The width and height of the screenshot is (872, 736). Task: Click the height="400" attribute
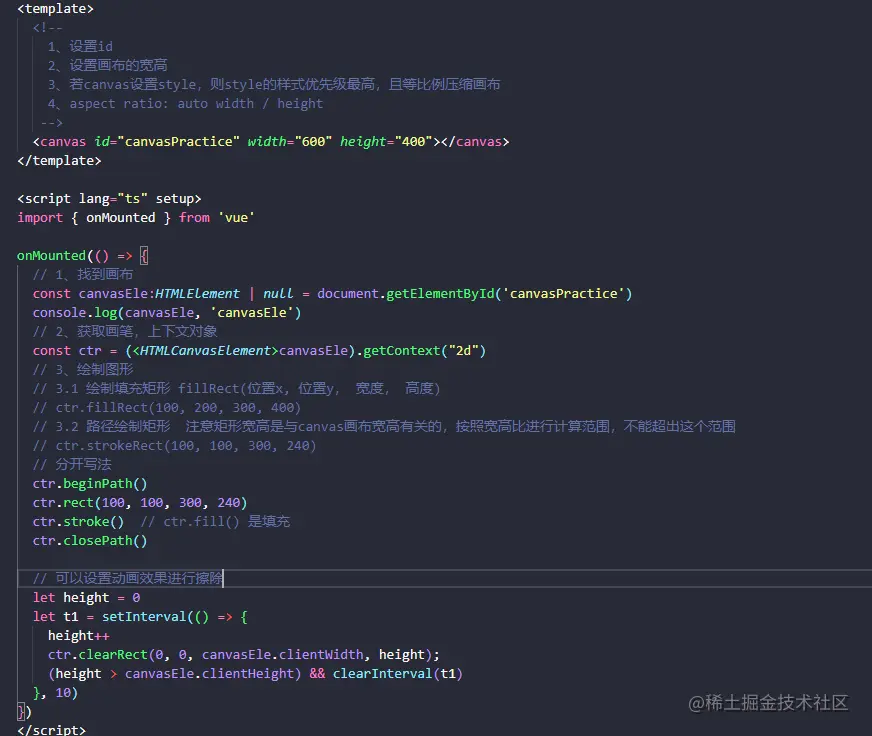(386, 141)
